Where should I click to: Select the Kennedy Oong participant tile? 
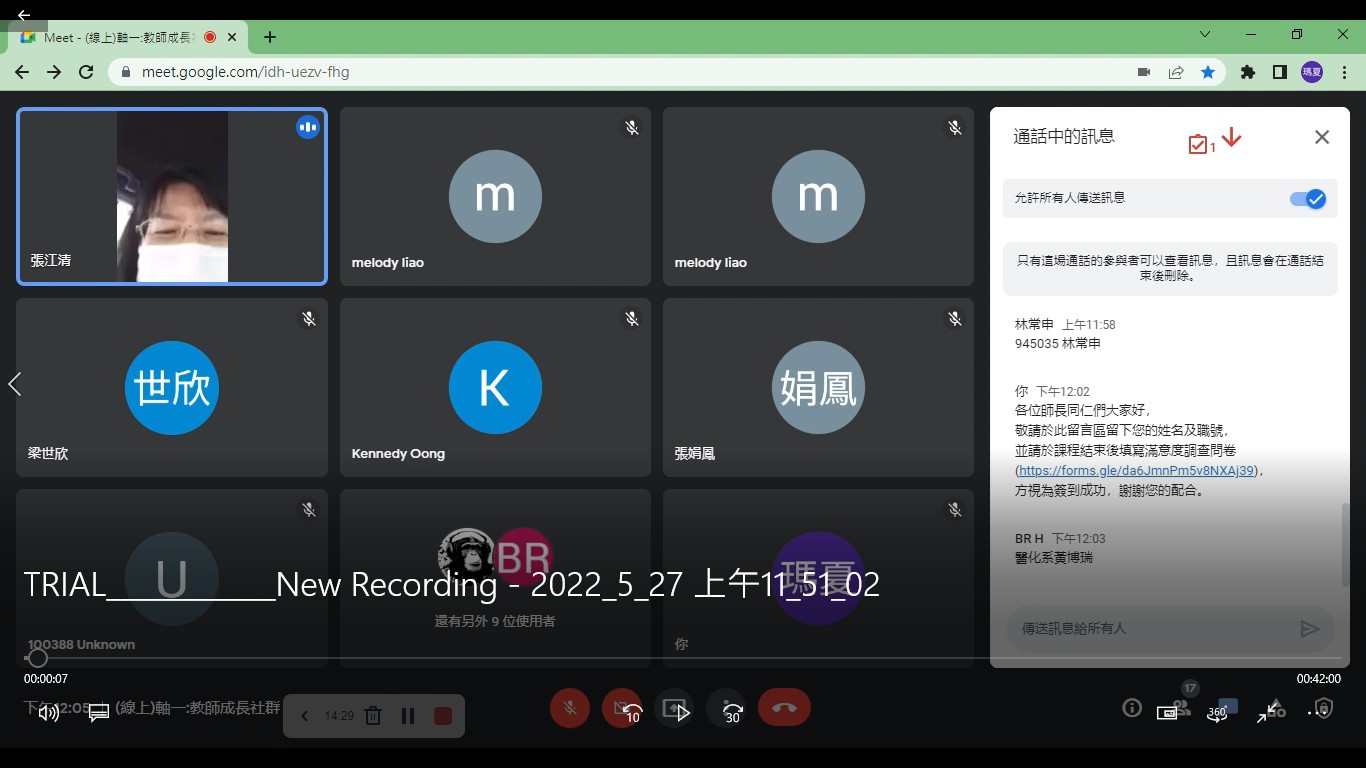click(x=495, y=387)
